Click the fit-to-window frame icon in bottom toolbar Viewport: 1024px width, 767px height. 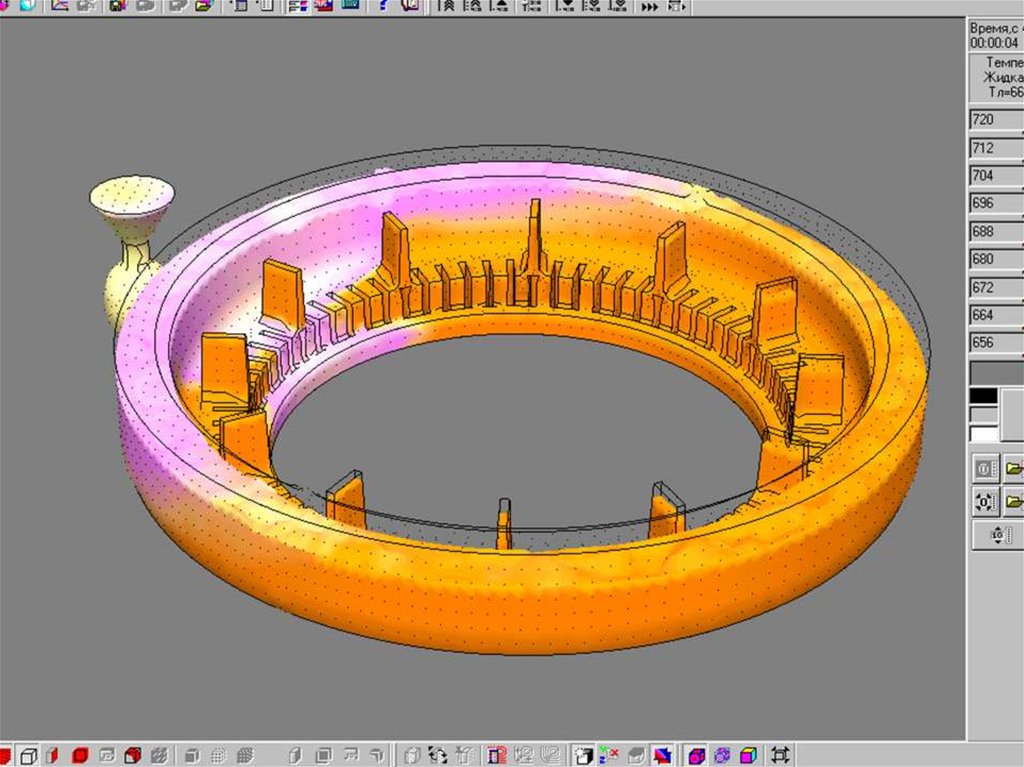tap(781, 755)
